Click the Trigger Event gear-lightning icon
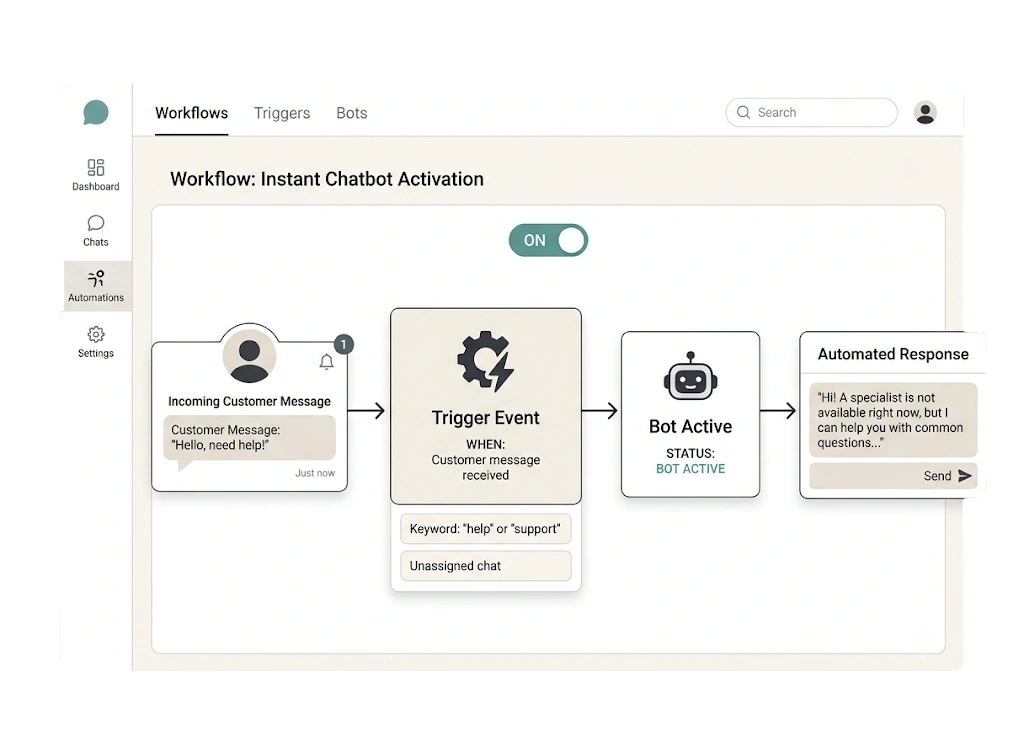 (x=485, y=361)
